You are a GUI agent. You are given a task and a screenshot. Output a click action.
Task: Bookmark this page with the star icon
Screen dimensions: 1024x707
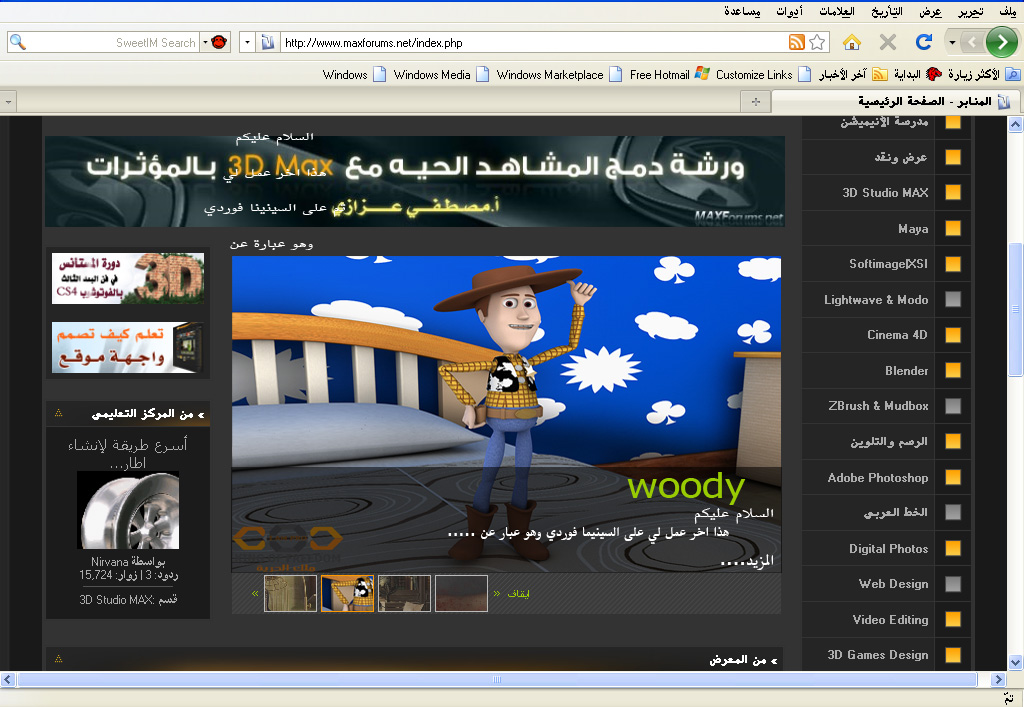817,42
